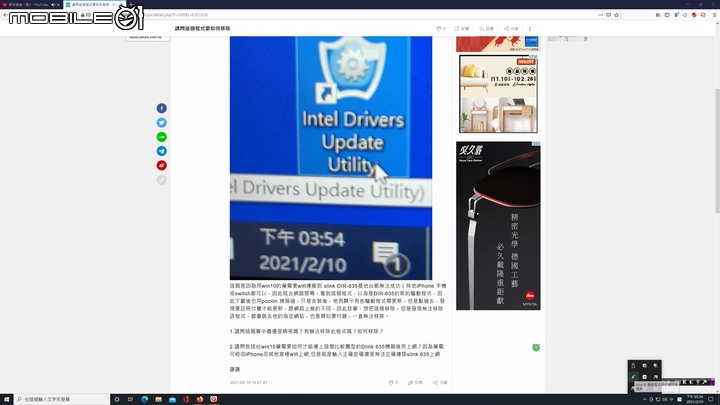Viewport: 720px width, 405px height.
Task: Open Task View on the taskbar
Action: pyautogui.click(x=130, y=399)
